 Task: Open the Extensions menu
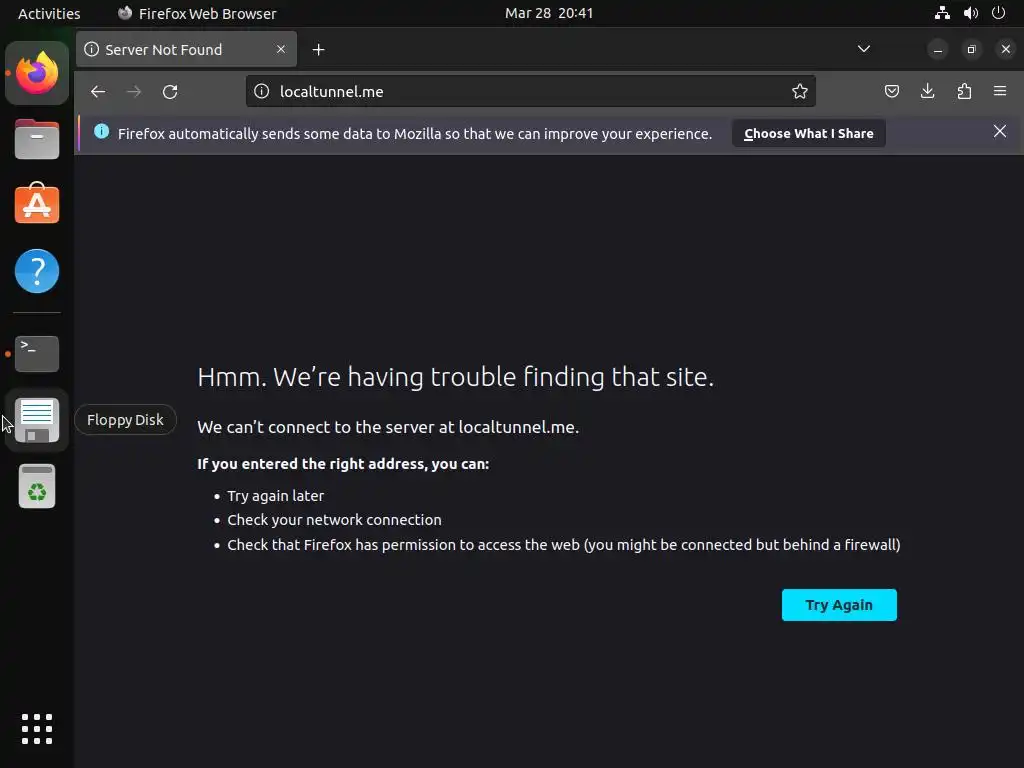click(964, 91)
